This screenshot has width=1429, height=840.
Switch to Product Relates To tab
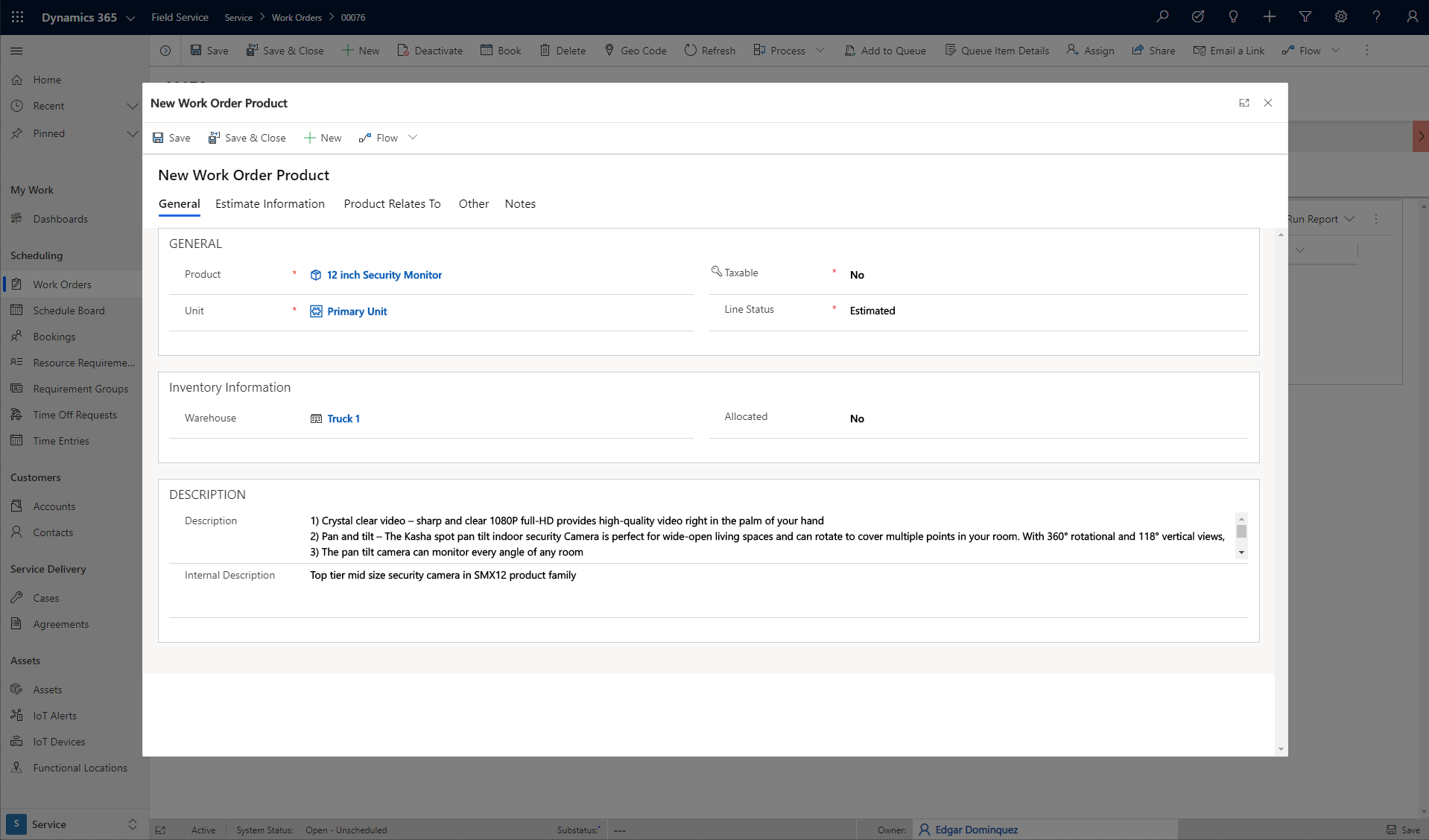coord(392,203)
